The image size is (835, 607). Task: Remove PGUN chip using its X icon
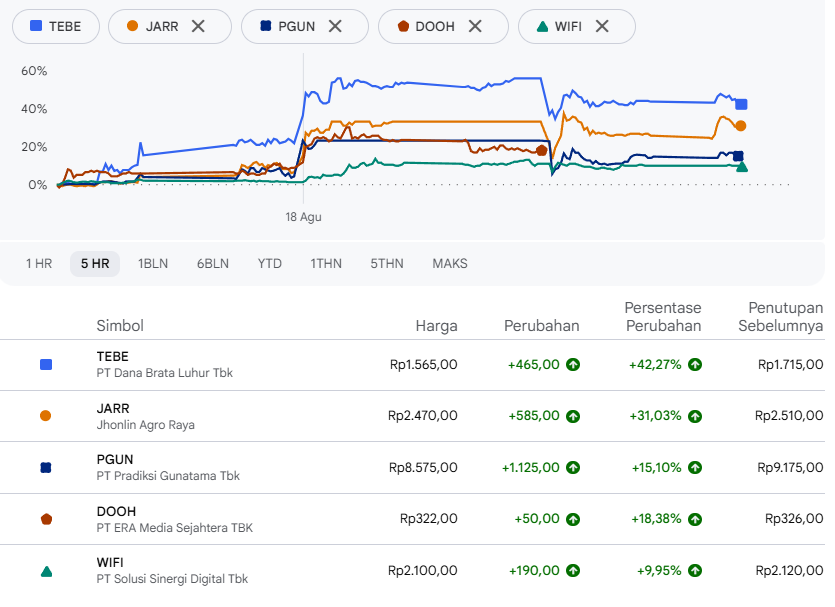coord(335,26)
